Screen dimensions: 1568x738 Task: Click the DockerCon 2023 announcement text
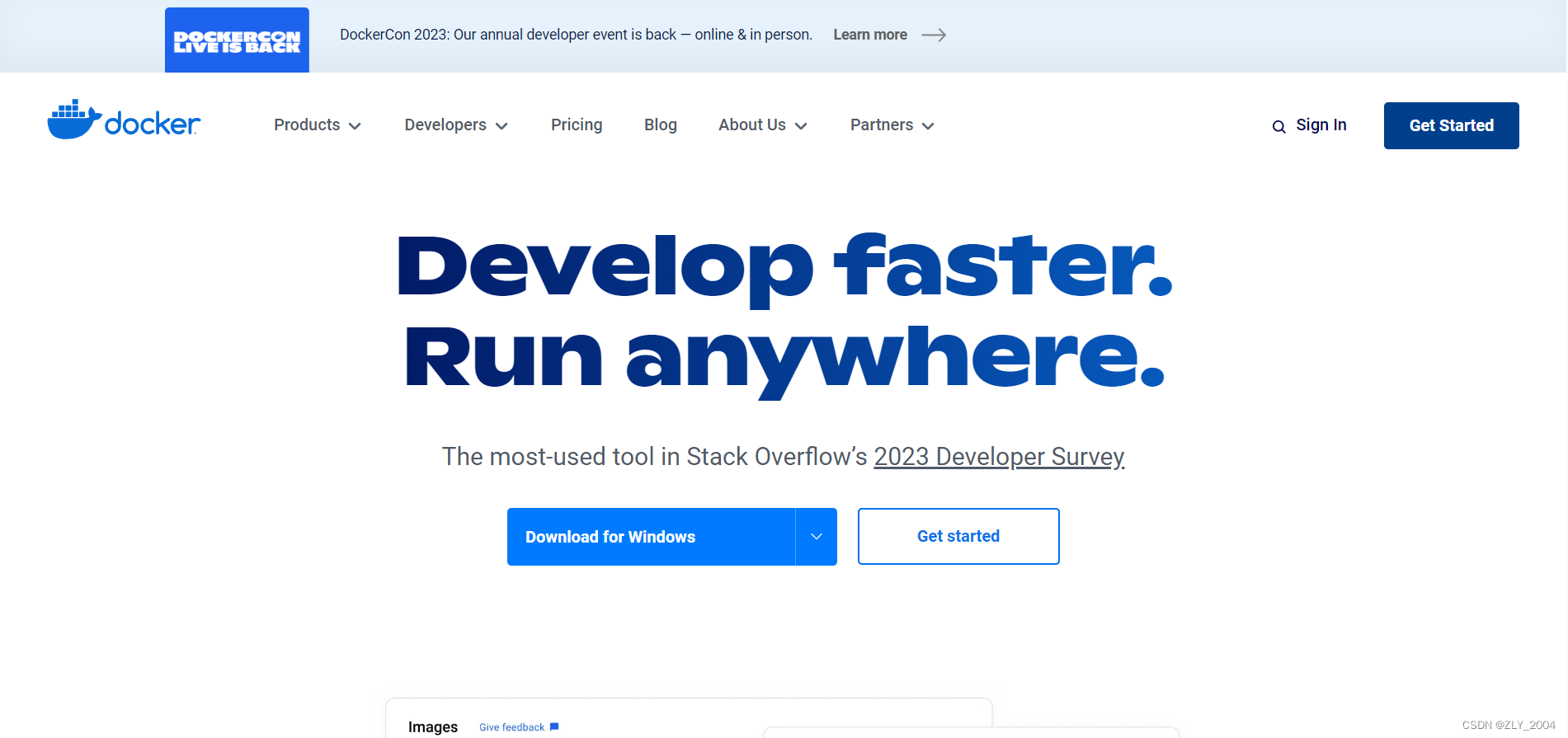[x=576, y=35]
